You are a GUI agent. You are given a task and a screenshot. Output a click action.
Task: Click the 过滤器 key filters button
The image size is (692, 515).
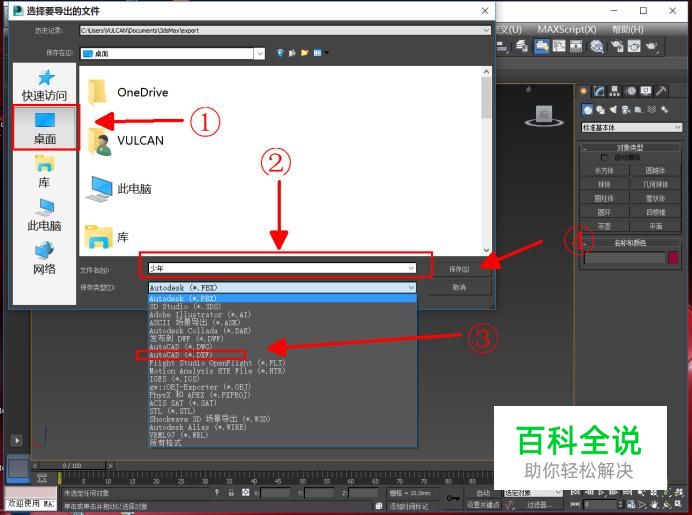click(x=539, y=504)
